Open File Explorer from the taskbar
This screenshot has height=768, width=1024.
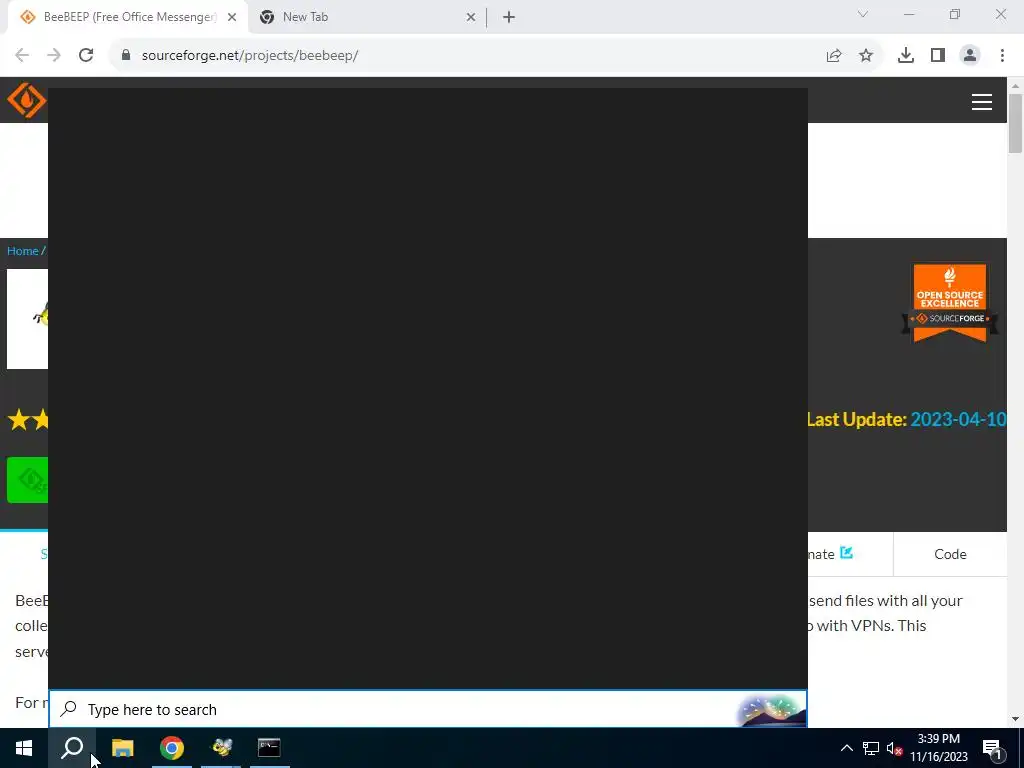pos(122,748)
